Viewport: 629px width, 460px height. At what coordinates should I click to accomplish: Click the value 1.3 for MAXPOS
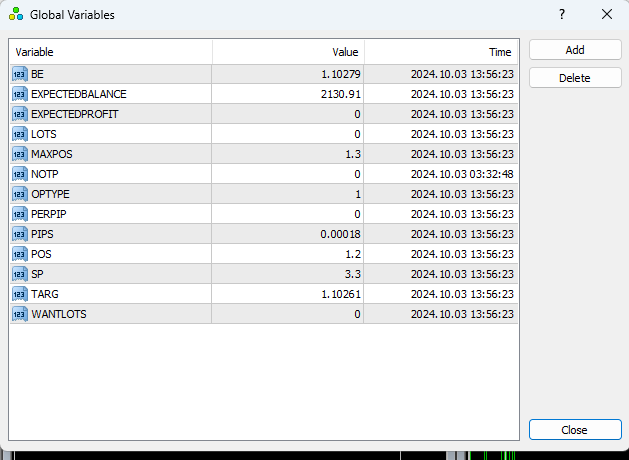click(353, 154)
